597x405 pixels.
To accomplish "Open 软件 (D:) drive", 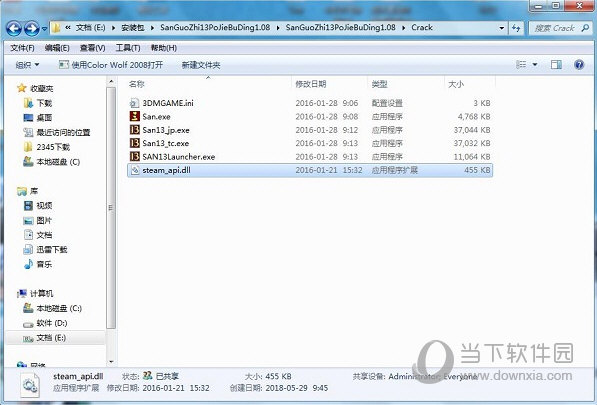I will (52, 323).
